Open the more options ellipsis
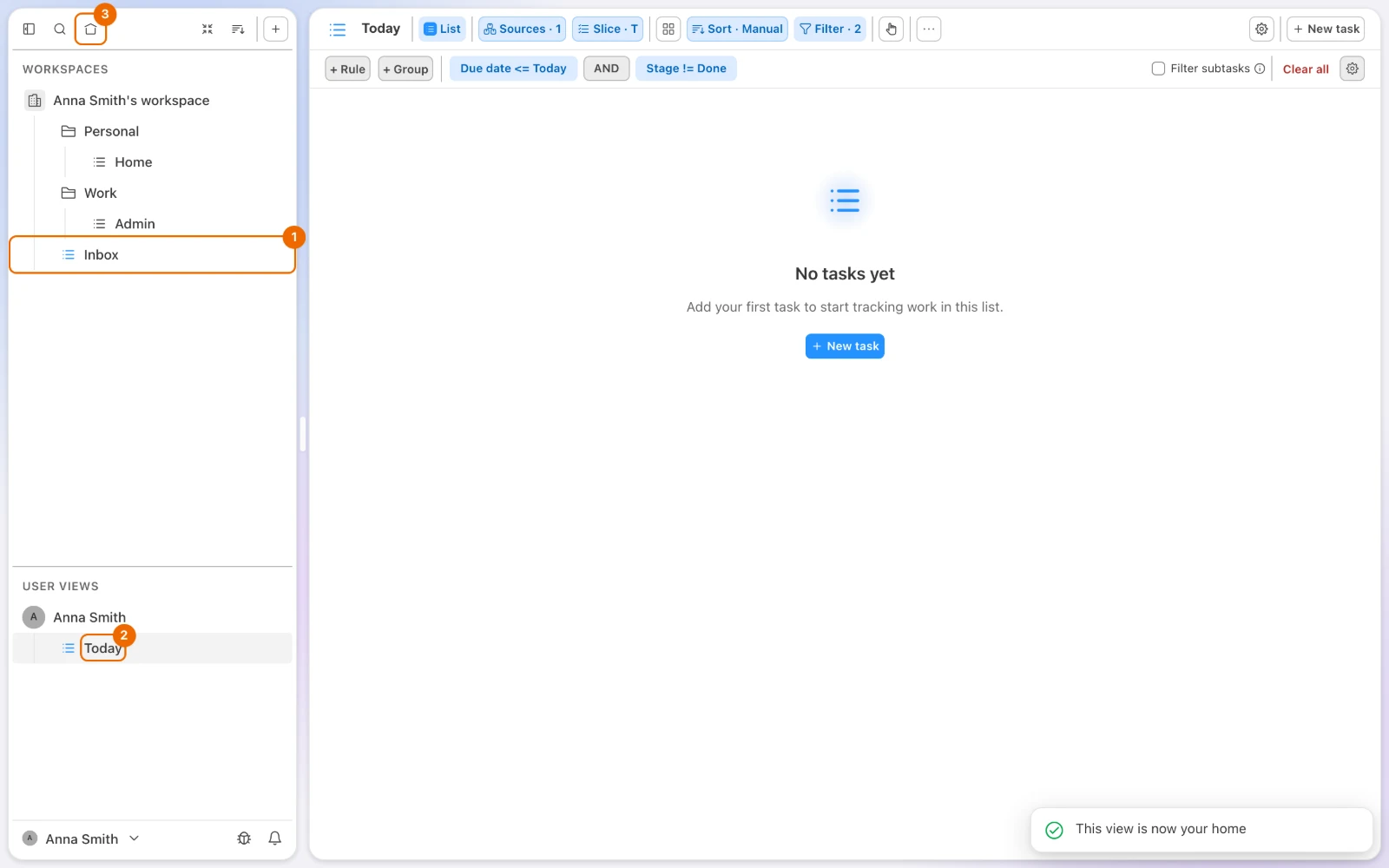 [x=929, y=29]
